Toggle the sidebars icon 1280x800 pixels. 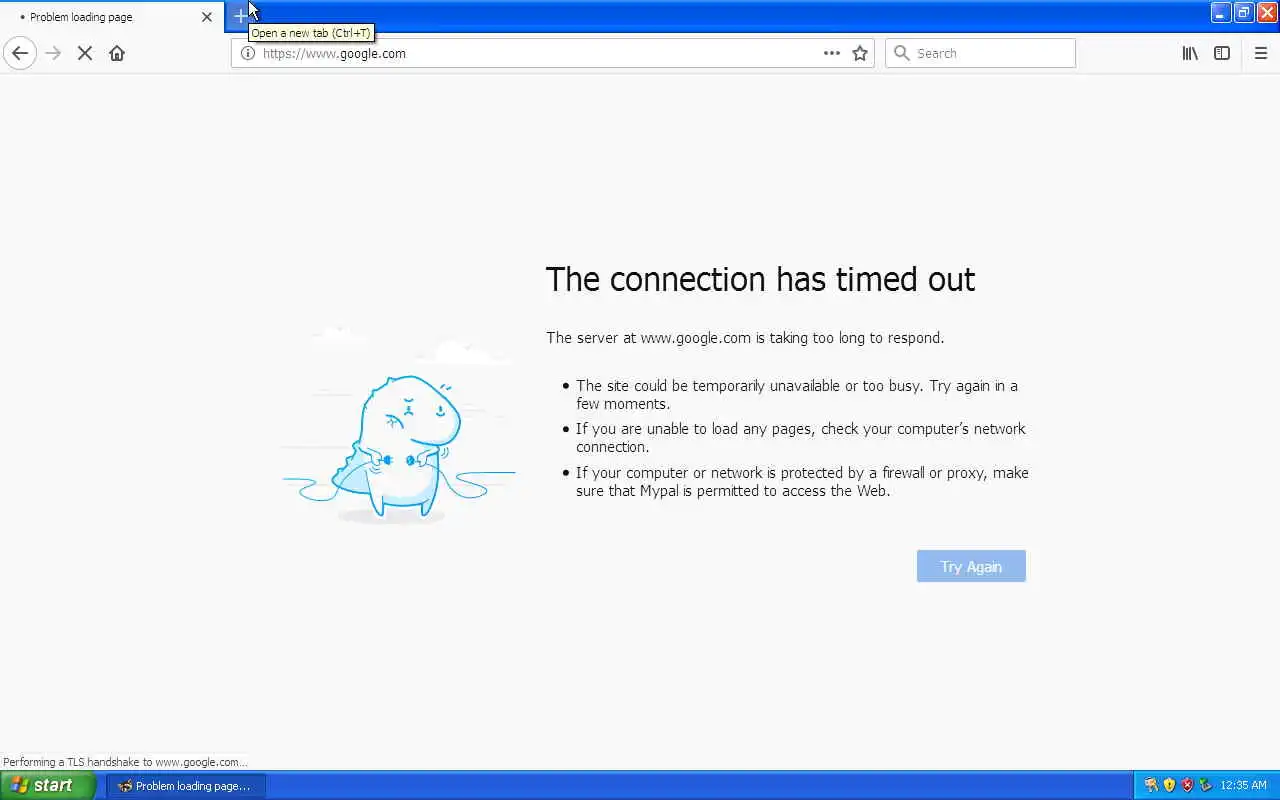point(1222,53)
